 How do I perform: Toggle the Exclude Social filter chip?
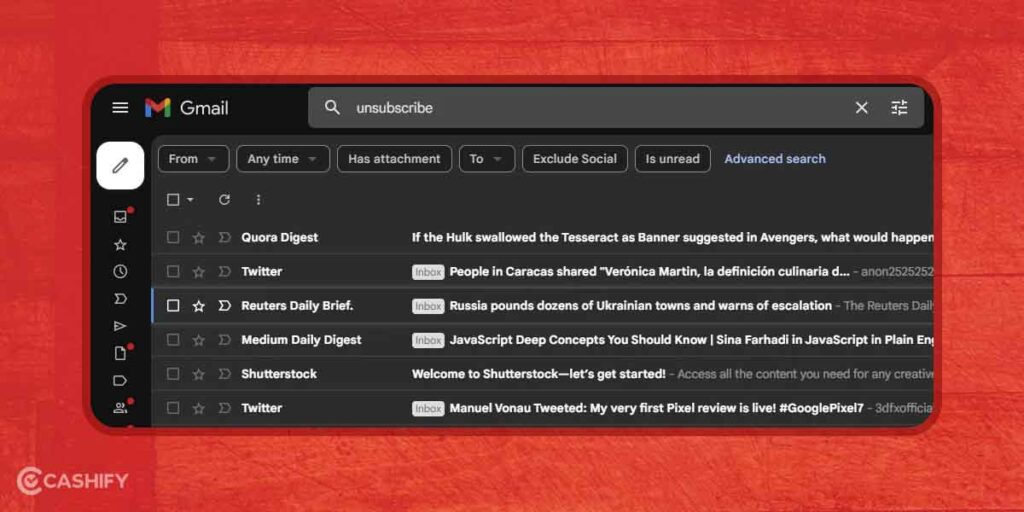click(575, 159)
